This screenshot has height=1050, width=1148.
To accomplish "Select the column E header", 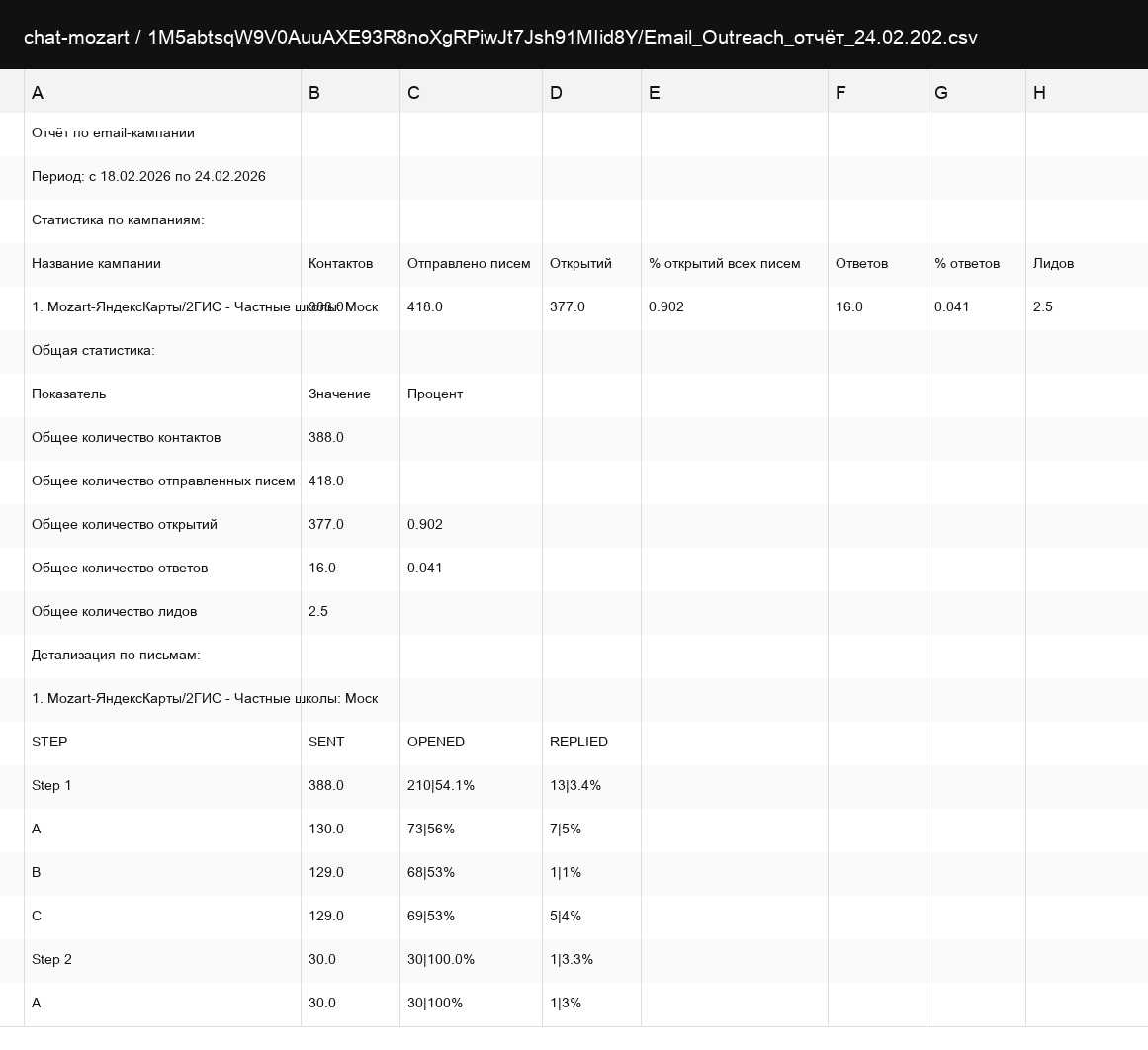I will tap(735, 92).
